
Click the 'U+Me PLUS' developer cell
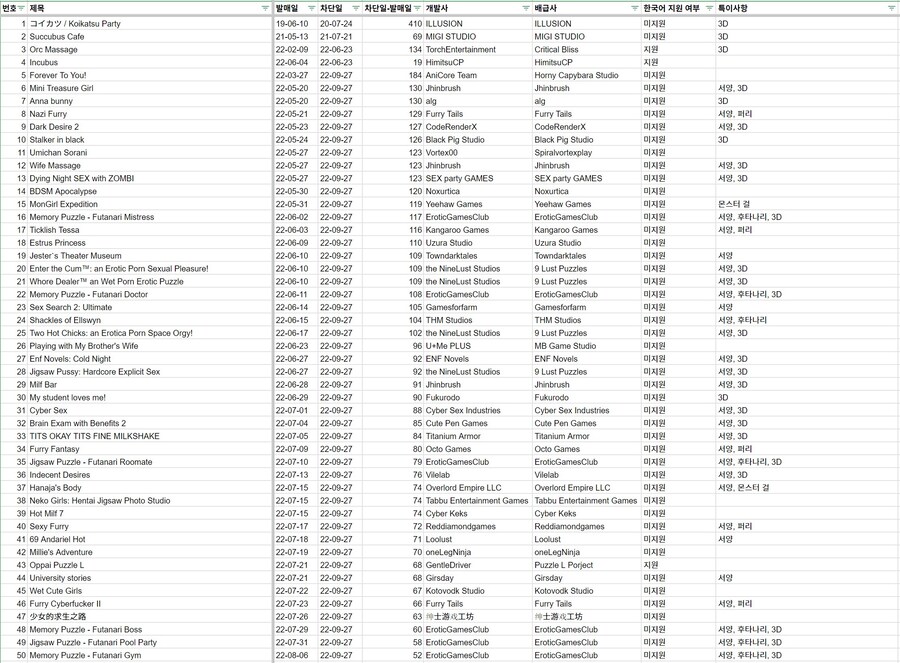478,346
